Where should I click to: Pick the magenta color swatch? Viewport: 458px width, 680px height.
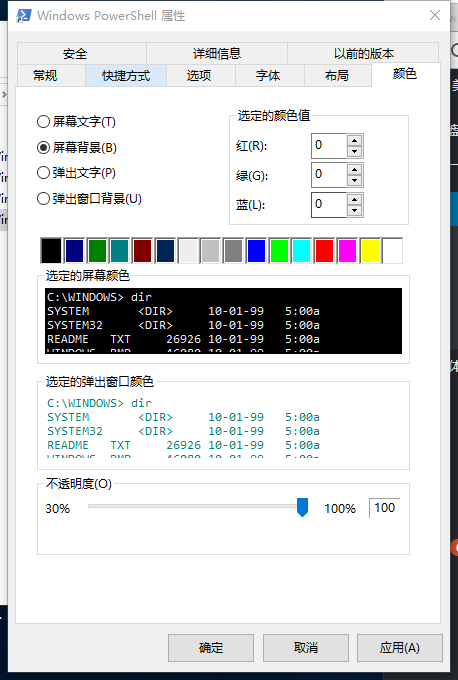(347, 251)
